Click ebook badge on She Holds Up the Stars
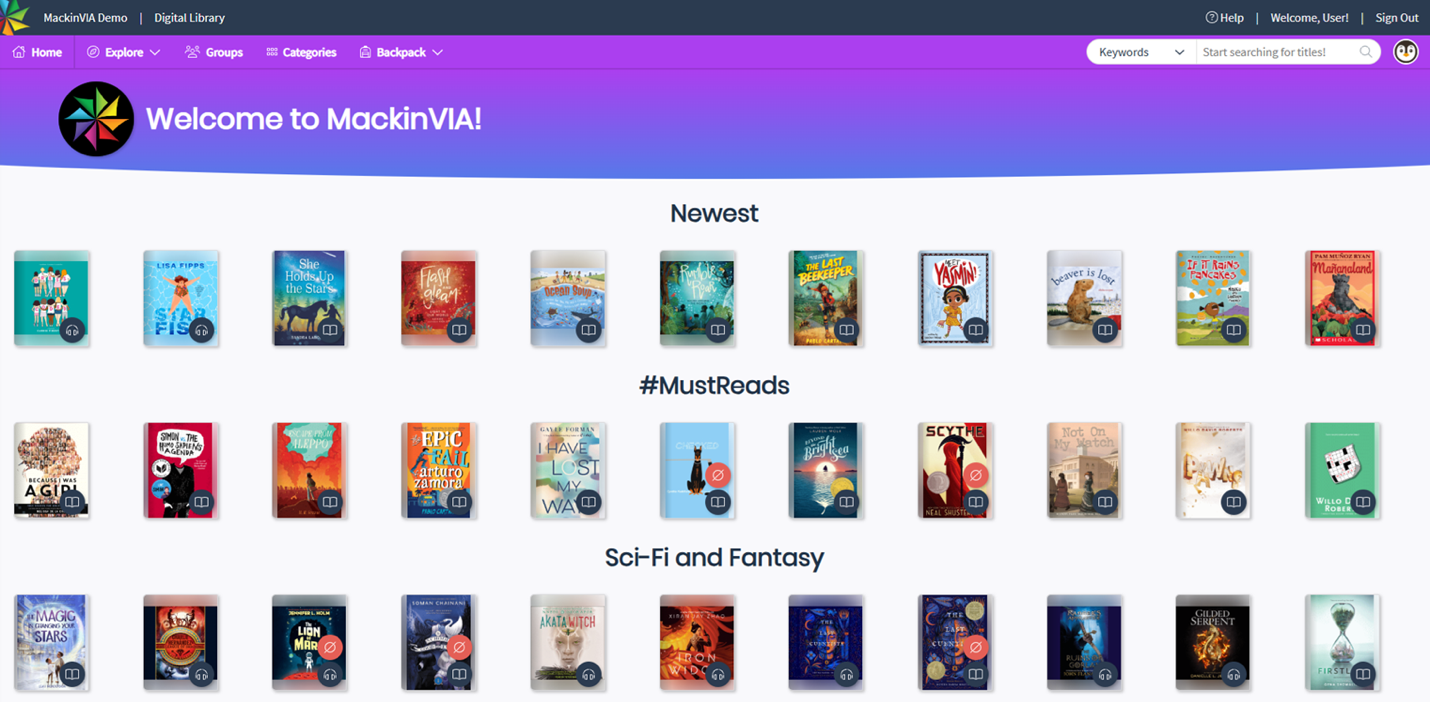Image resolution: width=1430 pixels, height=702 pixels. 330,330
